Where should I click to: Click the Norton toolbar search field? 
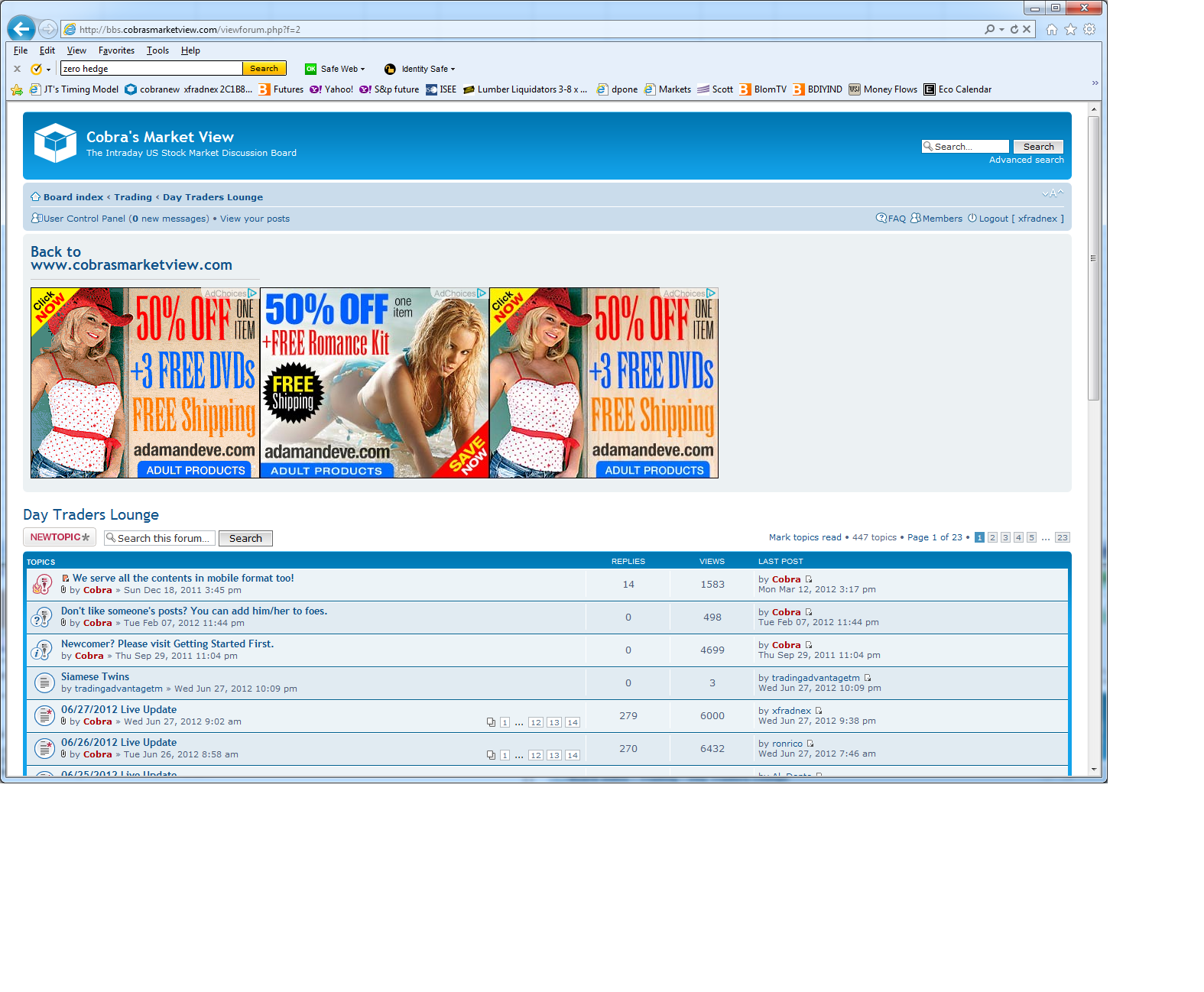151,69
